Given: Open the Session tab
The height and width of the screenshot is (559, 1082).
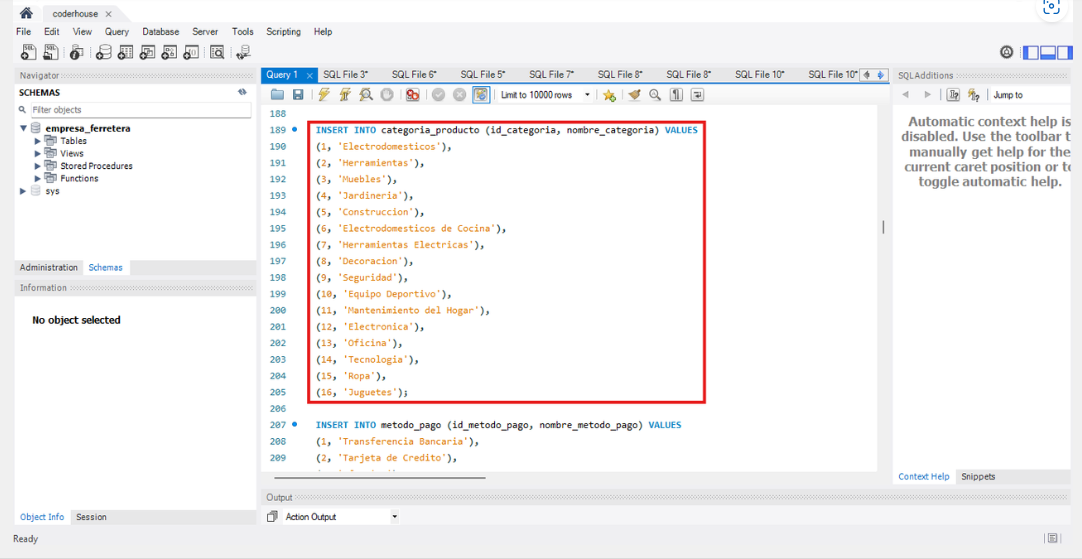Looking at the screenshot, I should pos(91,516).
